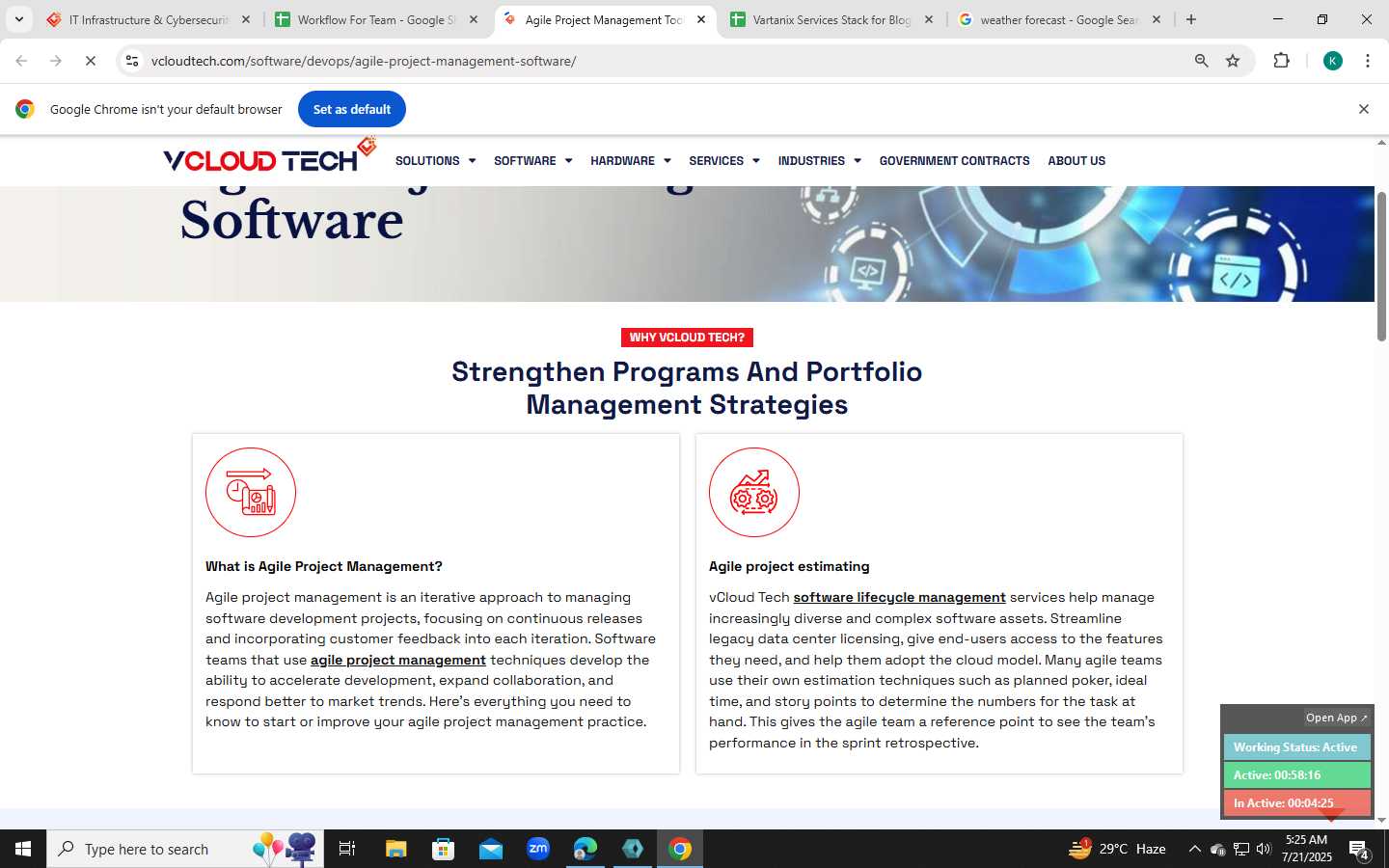
Task: Open the notification center icon
Action: click(x=1359, y=850)
